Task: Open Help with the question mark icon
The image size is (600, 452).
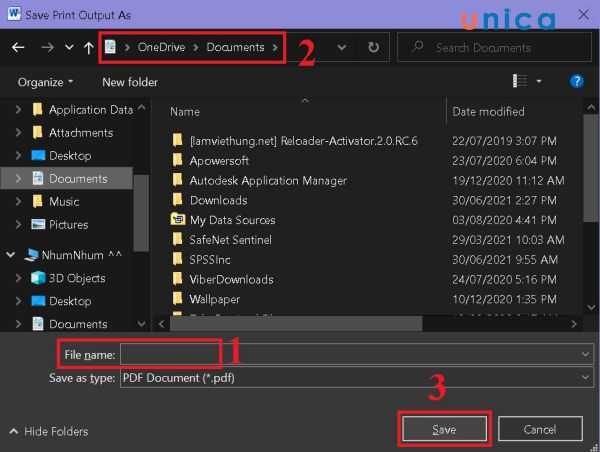Action: (x=577, y=81)
